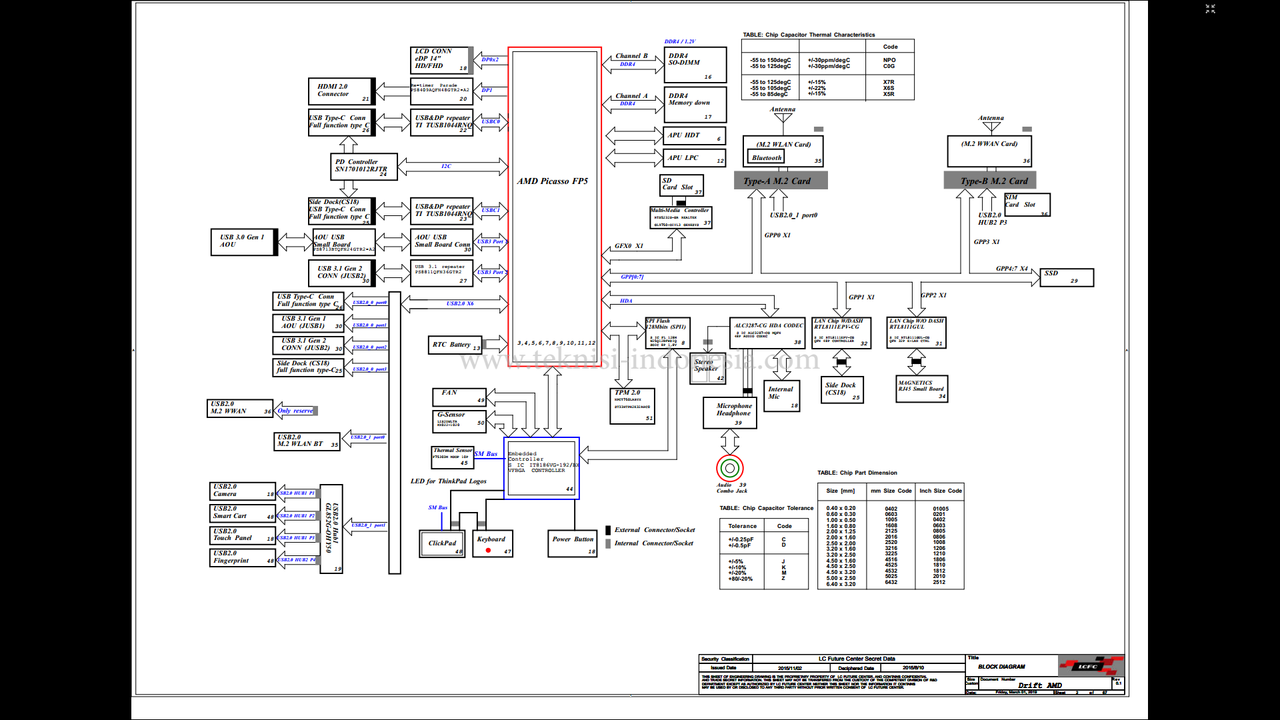Click the USB2.0 Touch Panel block
This screenshot has width=1280, height=720.
pyautogui.click(x=243, y=535)
